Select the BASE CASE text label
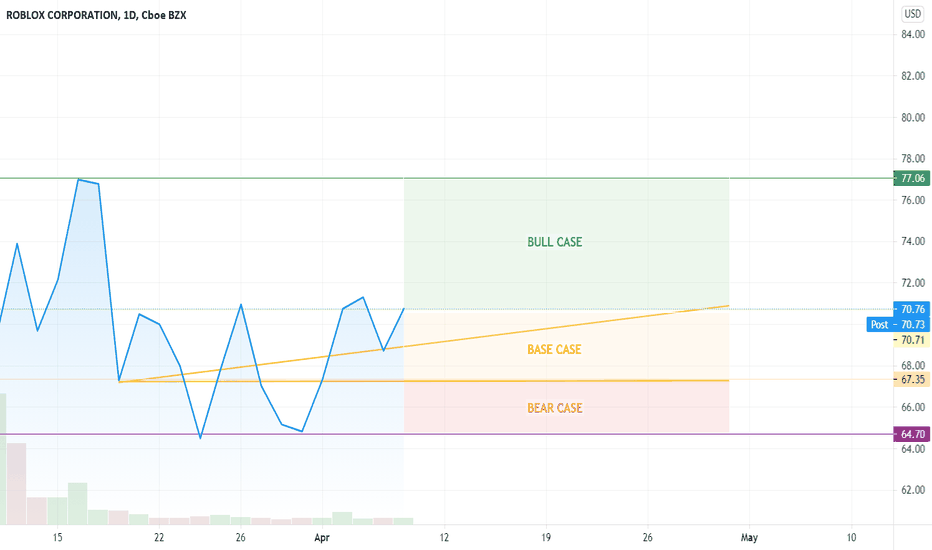The width and height of the screenshot is (932, 550). point(554,350)
